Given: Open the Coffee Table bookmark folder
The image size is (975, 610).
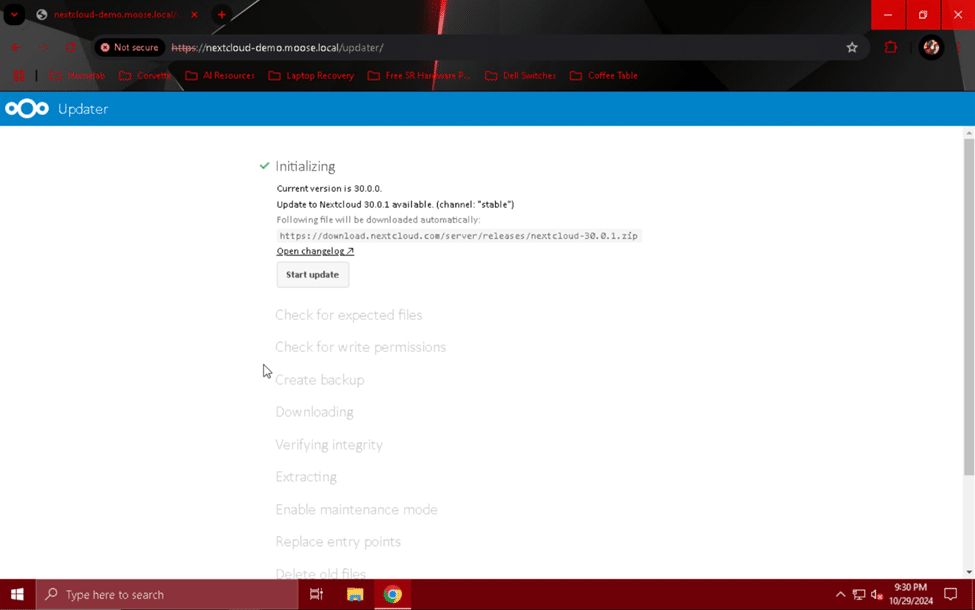Looking at the screenshot, I should (604, 75).
